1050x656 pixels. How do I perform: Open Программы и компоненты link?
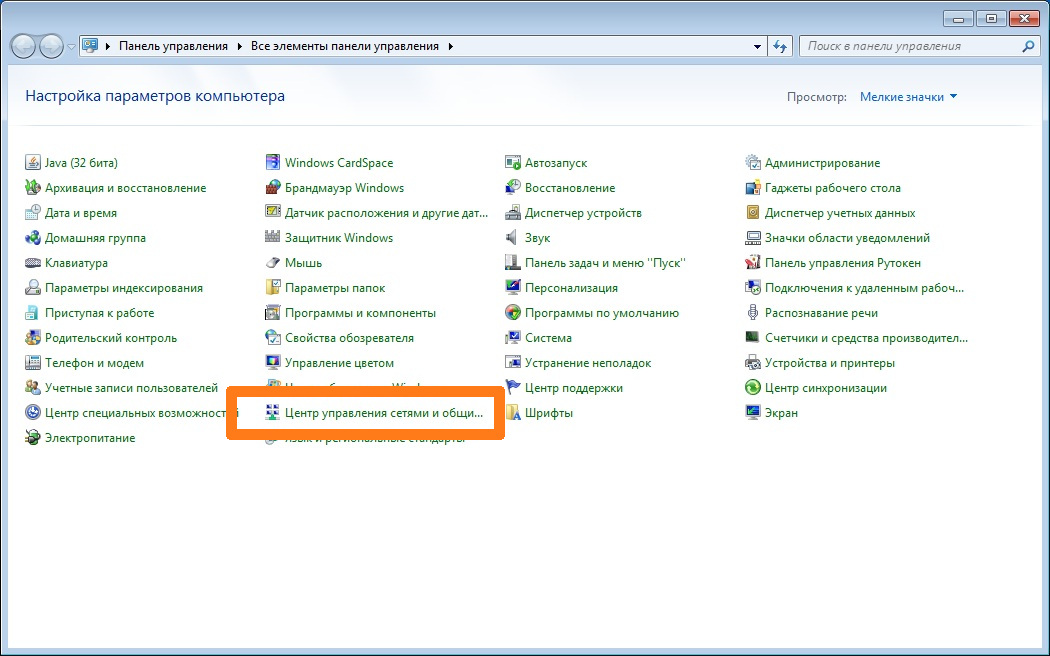[360, 313]
